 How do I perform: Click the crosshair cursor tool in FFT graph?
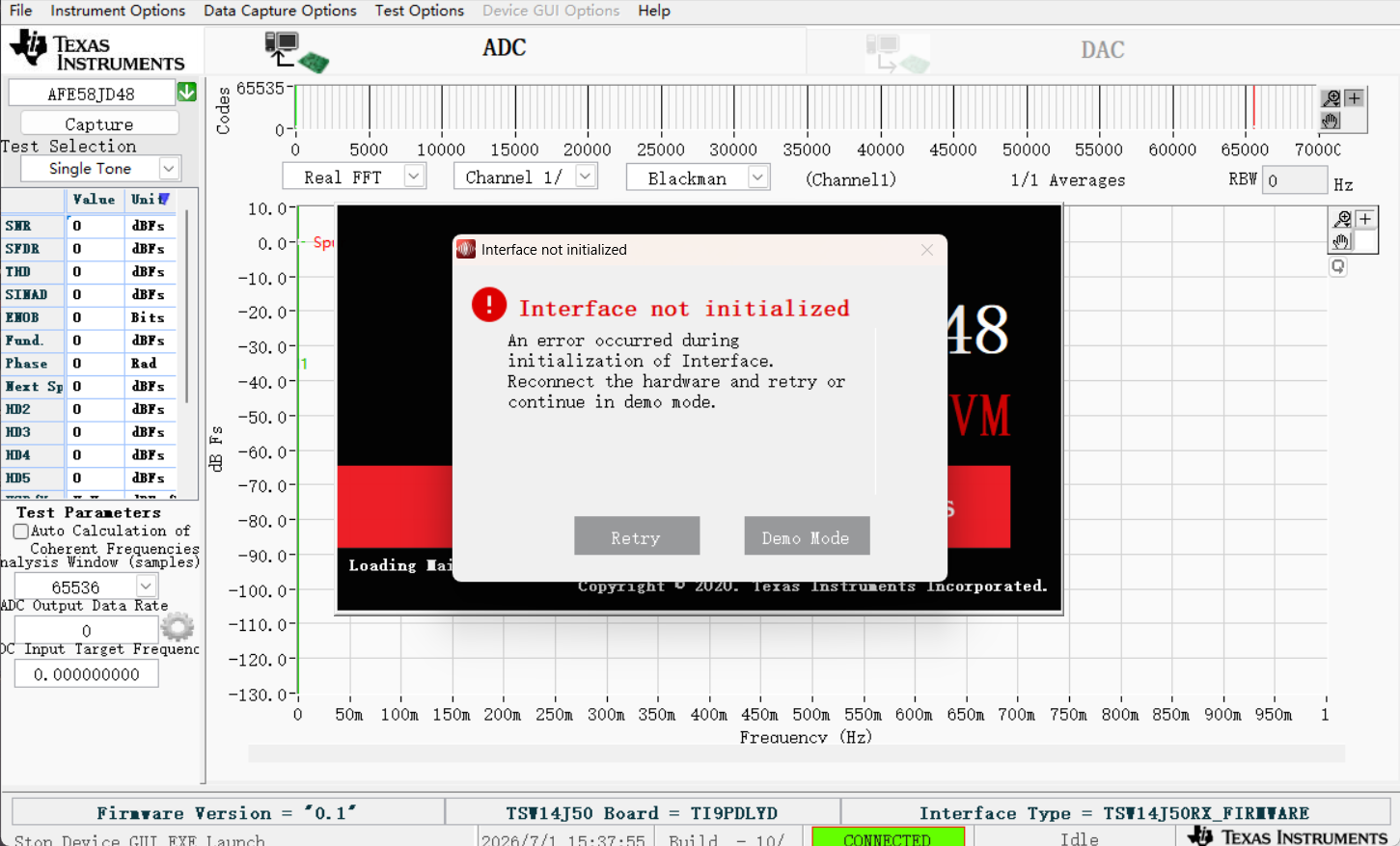click(x=1365, y=219)
